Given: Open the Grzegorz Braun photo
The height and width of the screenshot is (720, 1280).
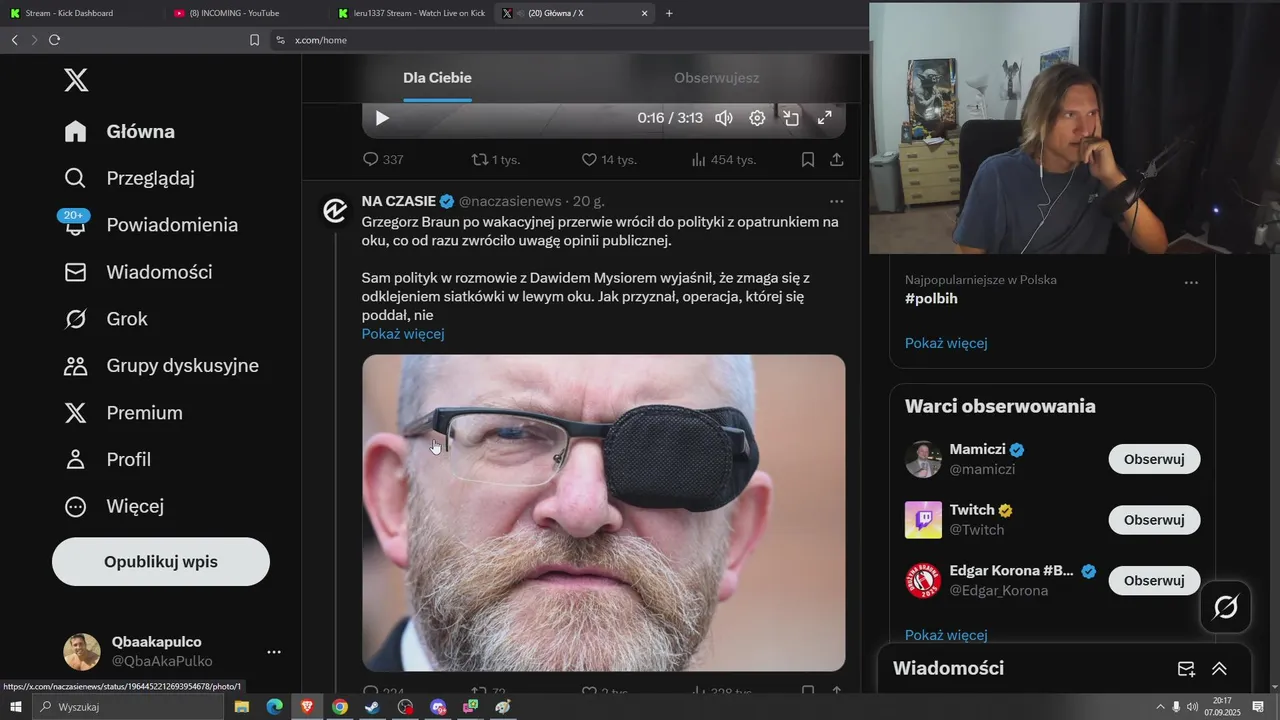Looking at the screenshot, I should tap(604, 513).
